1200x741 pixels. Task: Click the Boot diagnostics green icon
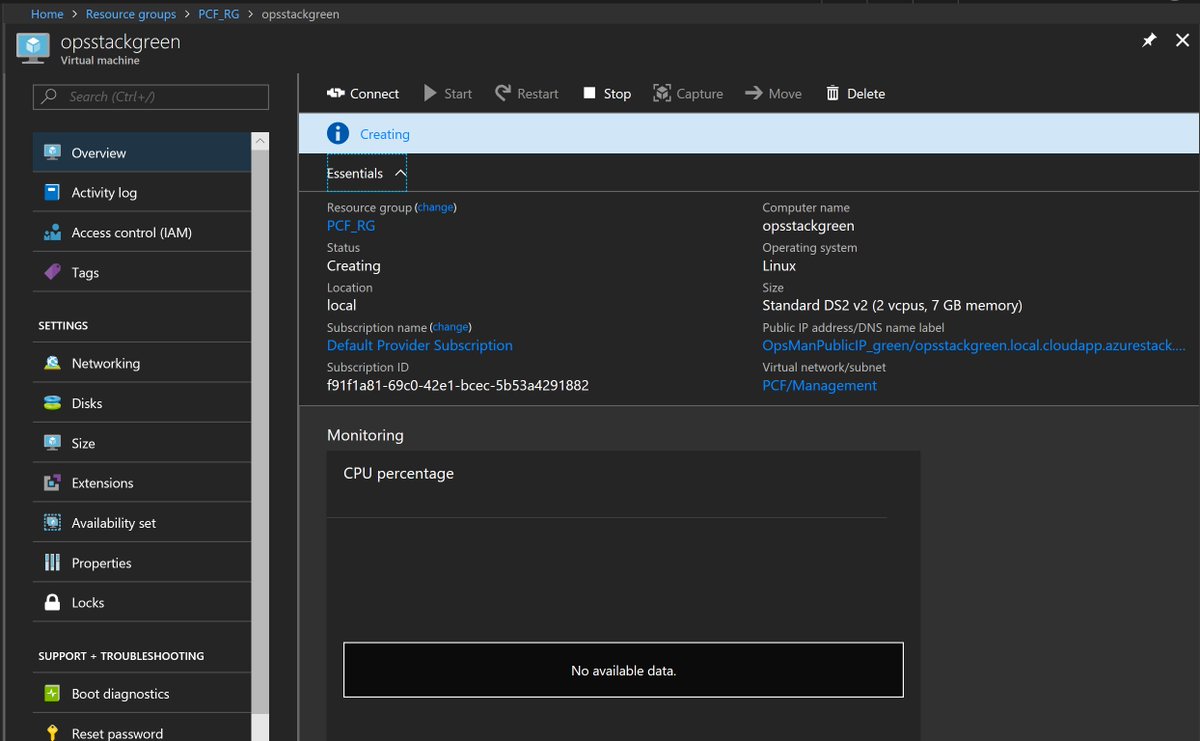52,694
